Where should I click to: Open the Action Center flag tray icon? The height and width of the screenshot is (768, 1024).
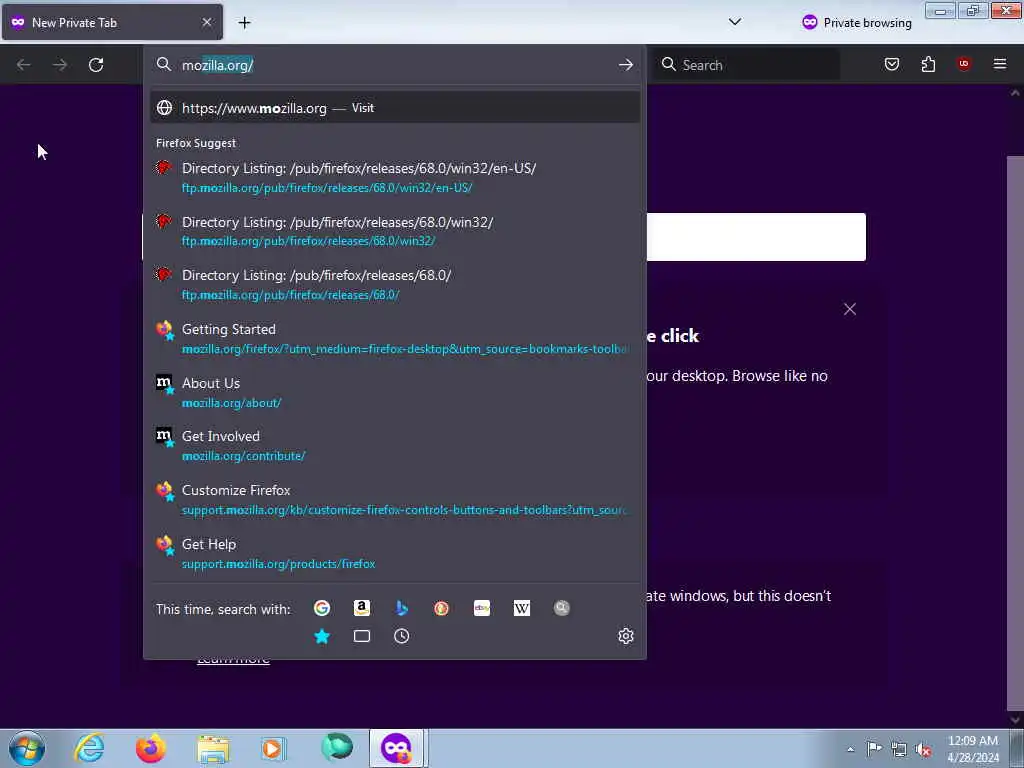pyautogui.click(x=874, y=748)
